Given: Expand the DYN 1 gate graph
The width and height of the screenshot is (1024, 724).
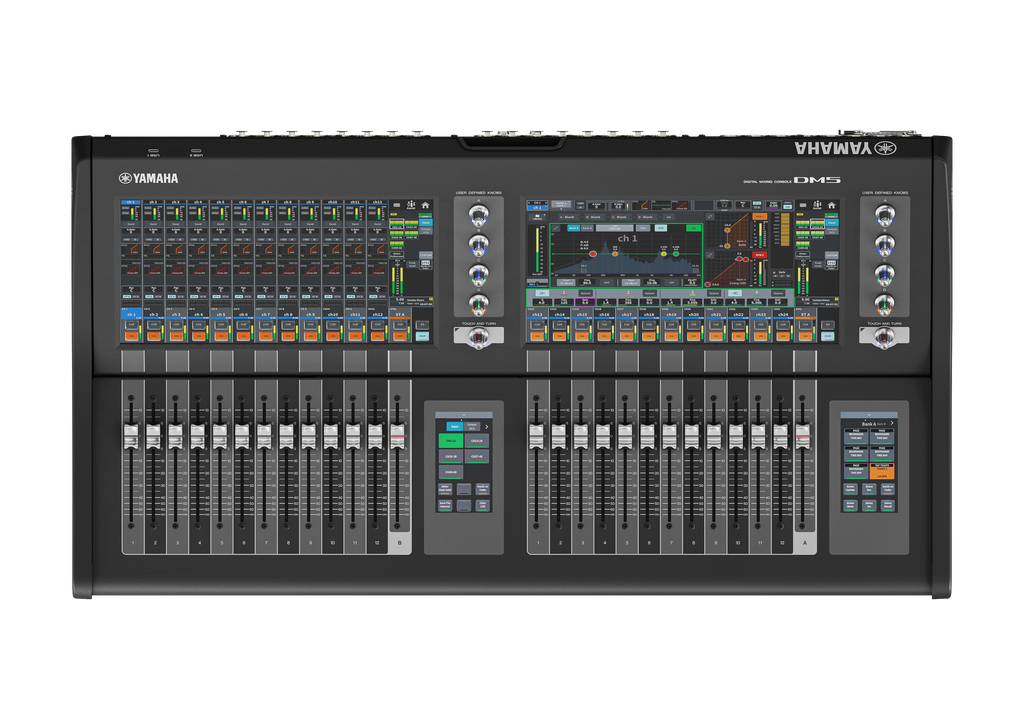Looking at the screenshot, I should [710, 216].
